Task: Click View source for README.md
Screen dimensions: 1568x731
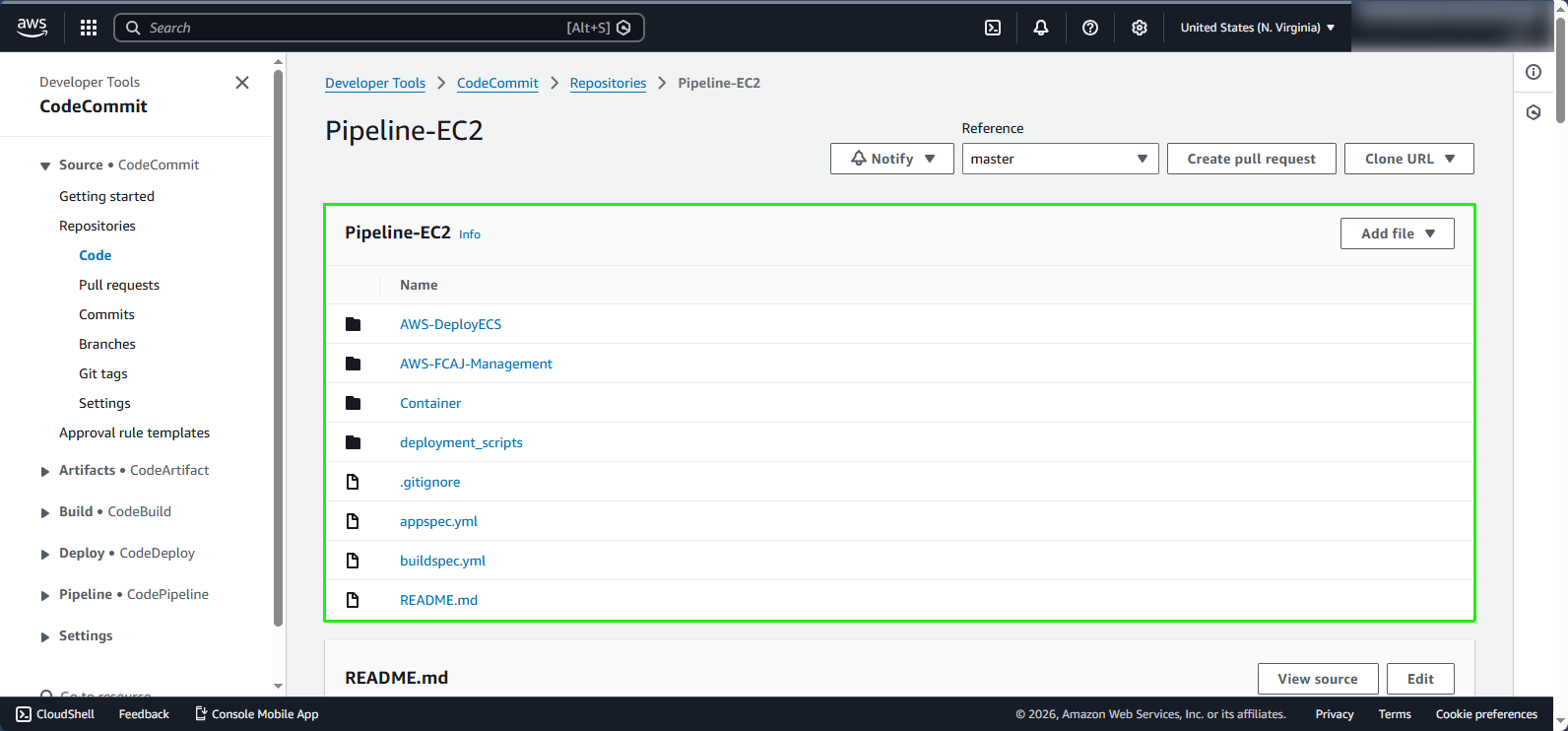Action: [x=1318, y=679]
